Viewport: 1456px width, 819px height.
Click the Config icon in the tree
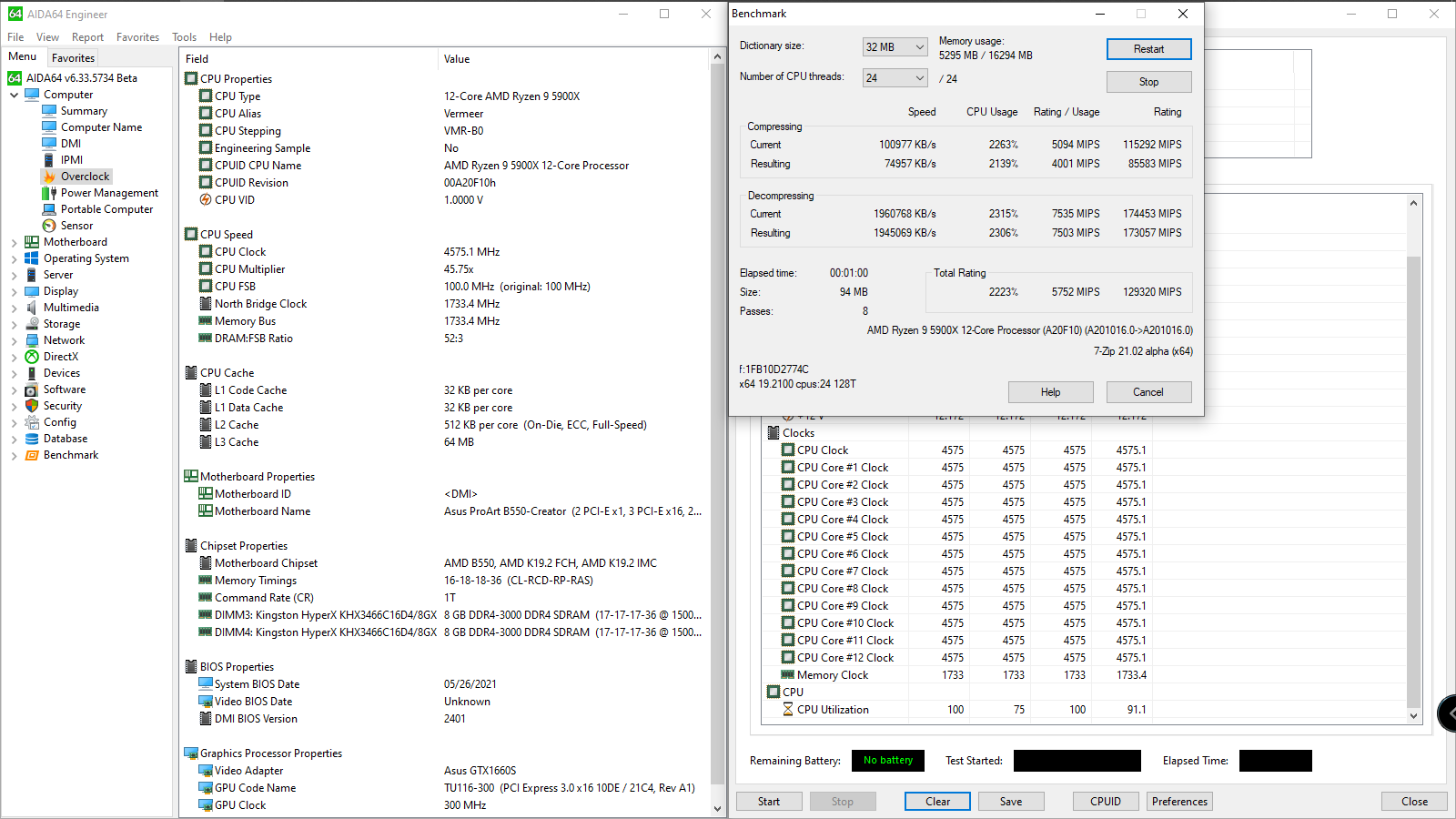32,422
